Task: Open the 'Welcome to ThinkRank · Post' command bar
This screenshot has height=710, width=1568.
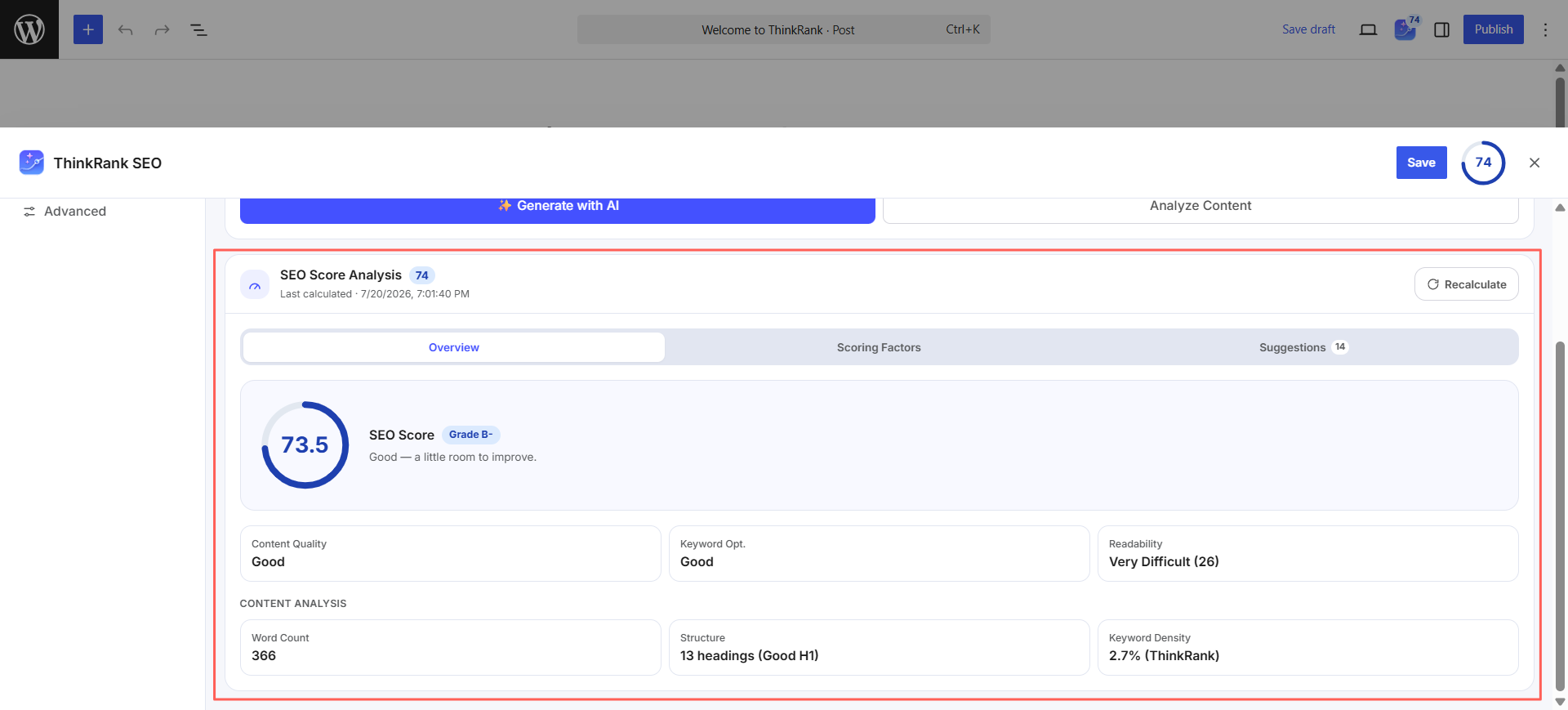Action: click(784, 29)
